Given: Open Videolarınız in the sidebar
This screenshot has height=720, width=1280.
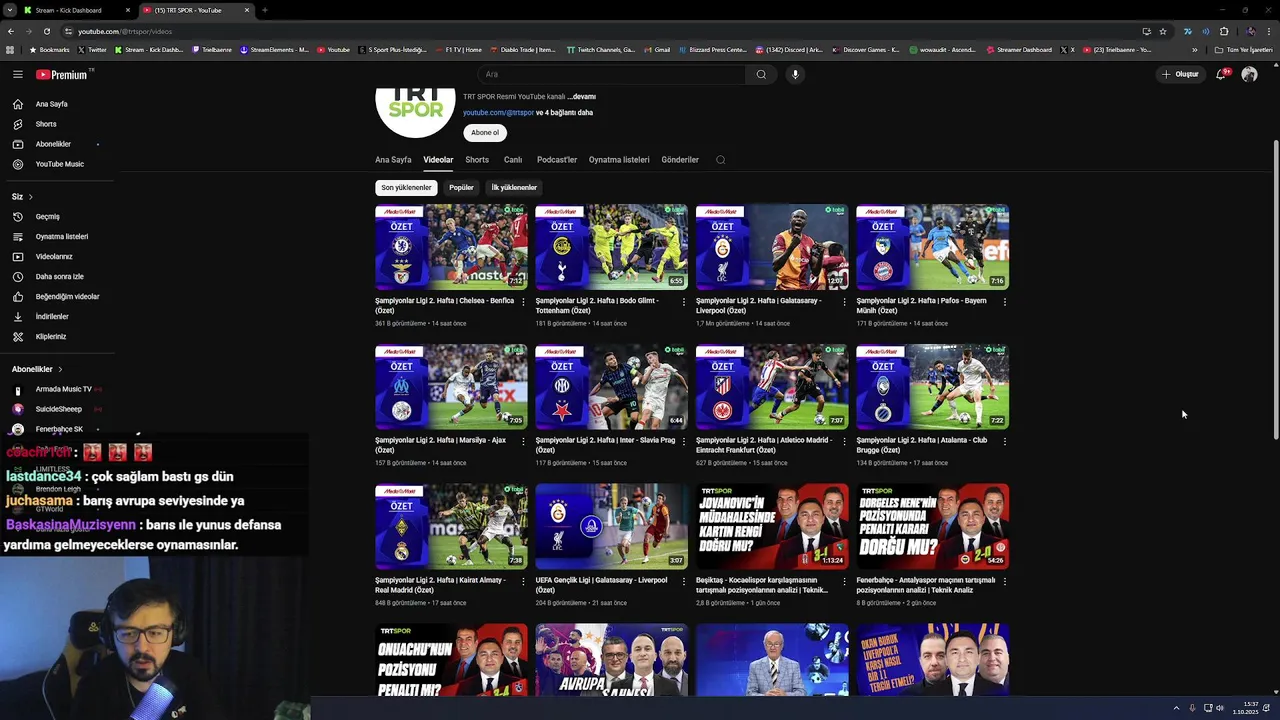Looking at the screenshot, I should 56,256.
